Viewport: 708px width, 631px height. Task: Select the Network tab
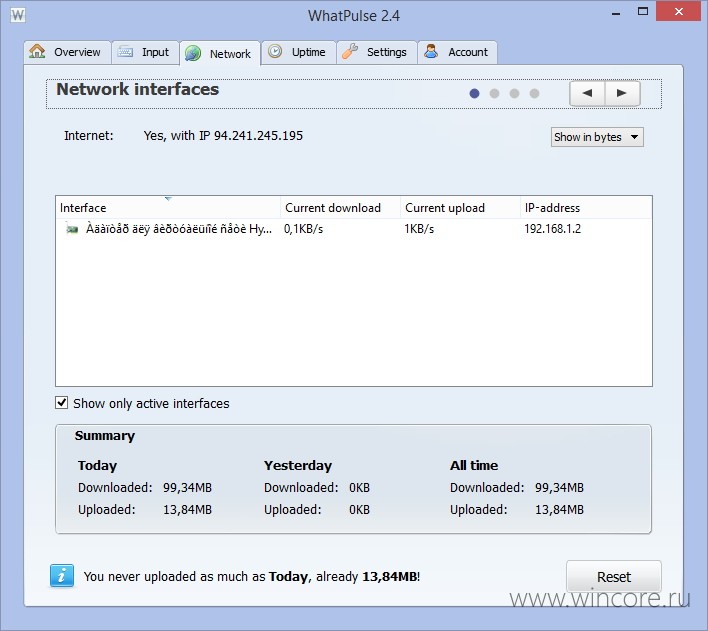pyautogui.click(x=220, y=54)
